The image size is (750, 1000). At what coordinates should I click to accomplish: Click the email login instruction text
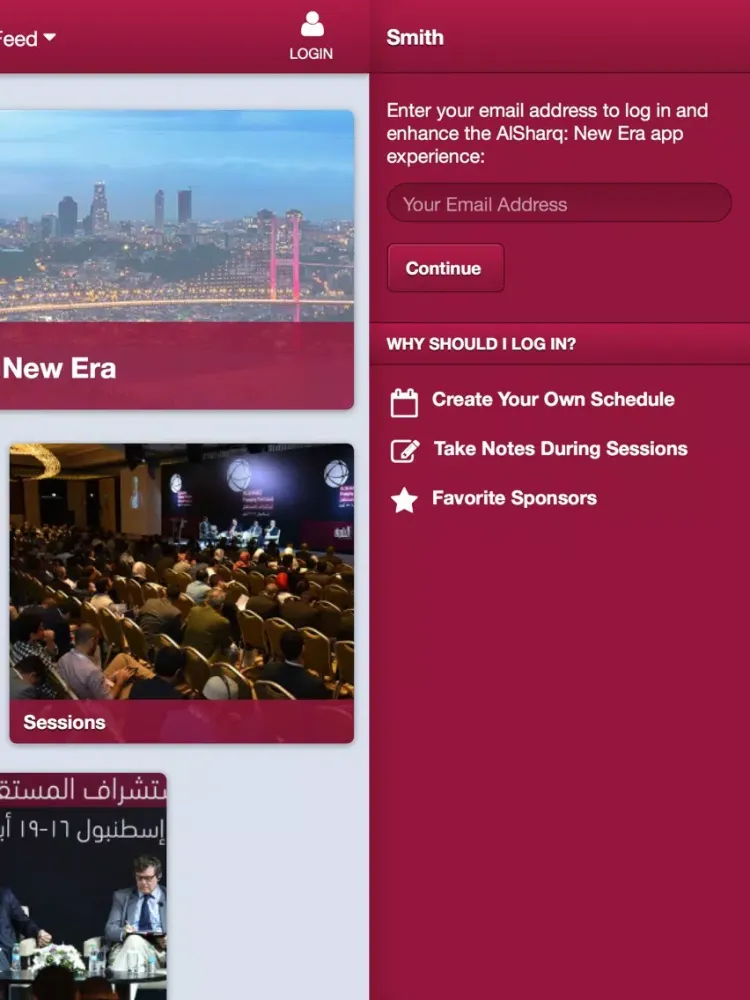click(547, 133)
